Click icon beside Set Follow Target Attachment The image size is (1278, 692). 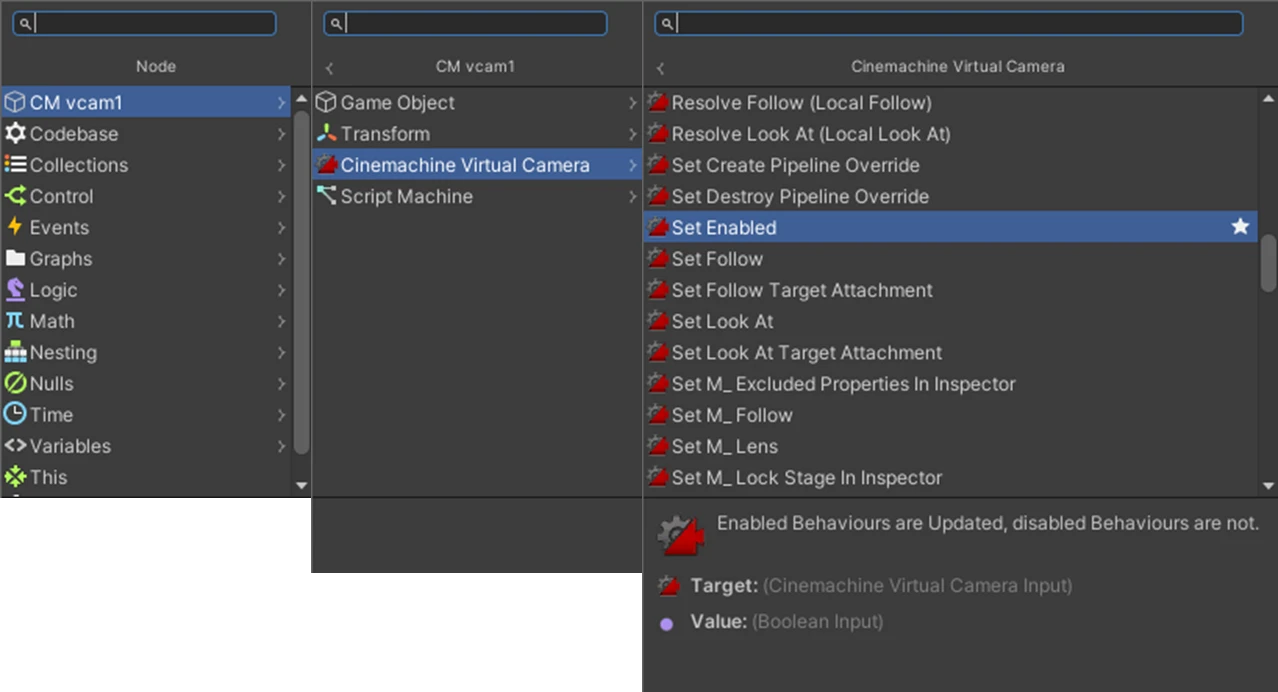[657, 290]
